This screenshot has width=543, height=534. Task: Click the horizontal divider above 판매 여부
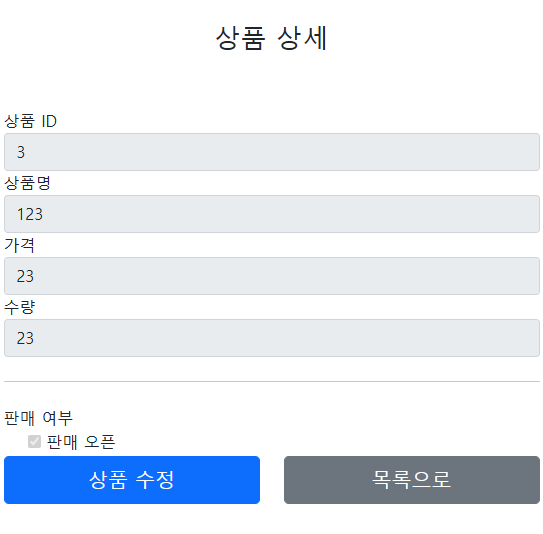click(x=272, y=382)
